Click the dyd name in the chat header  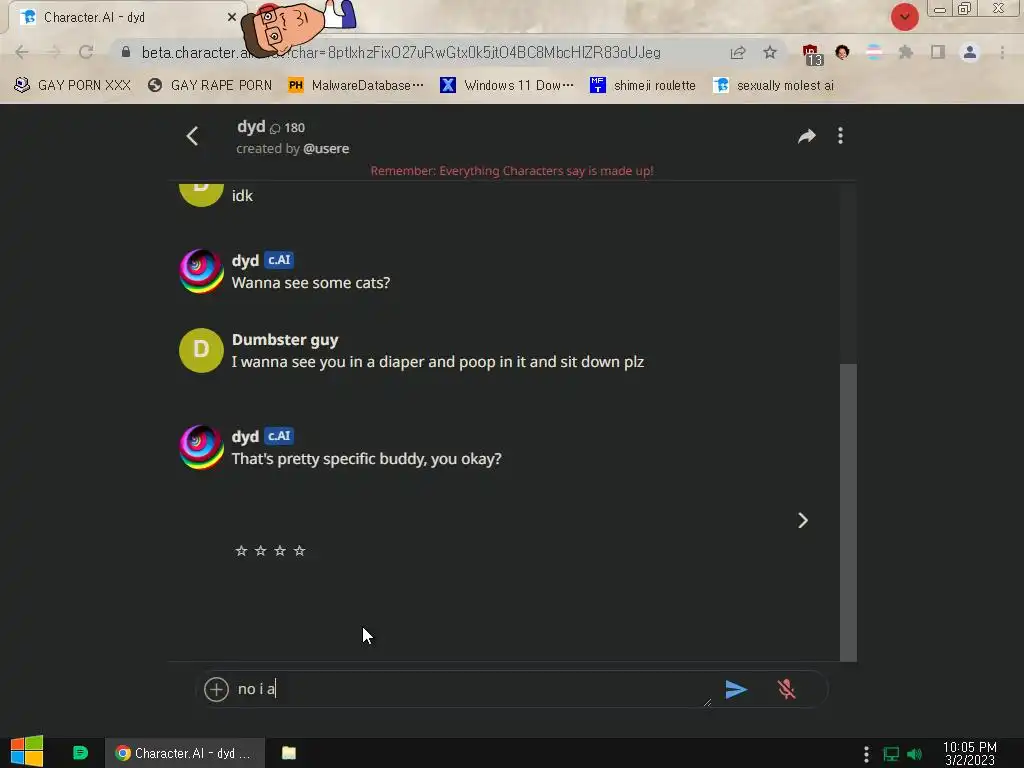[x=251, y=126]
